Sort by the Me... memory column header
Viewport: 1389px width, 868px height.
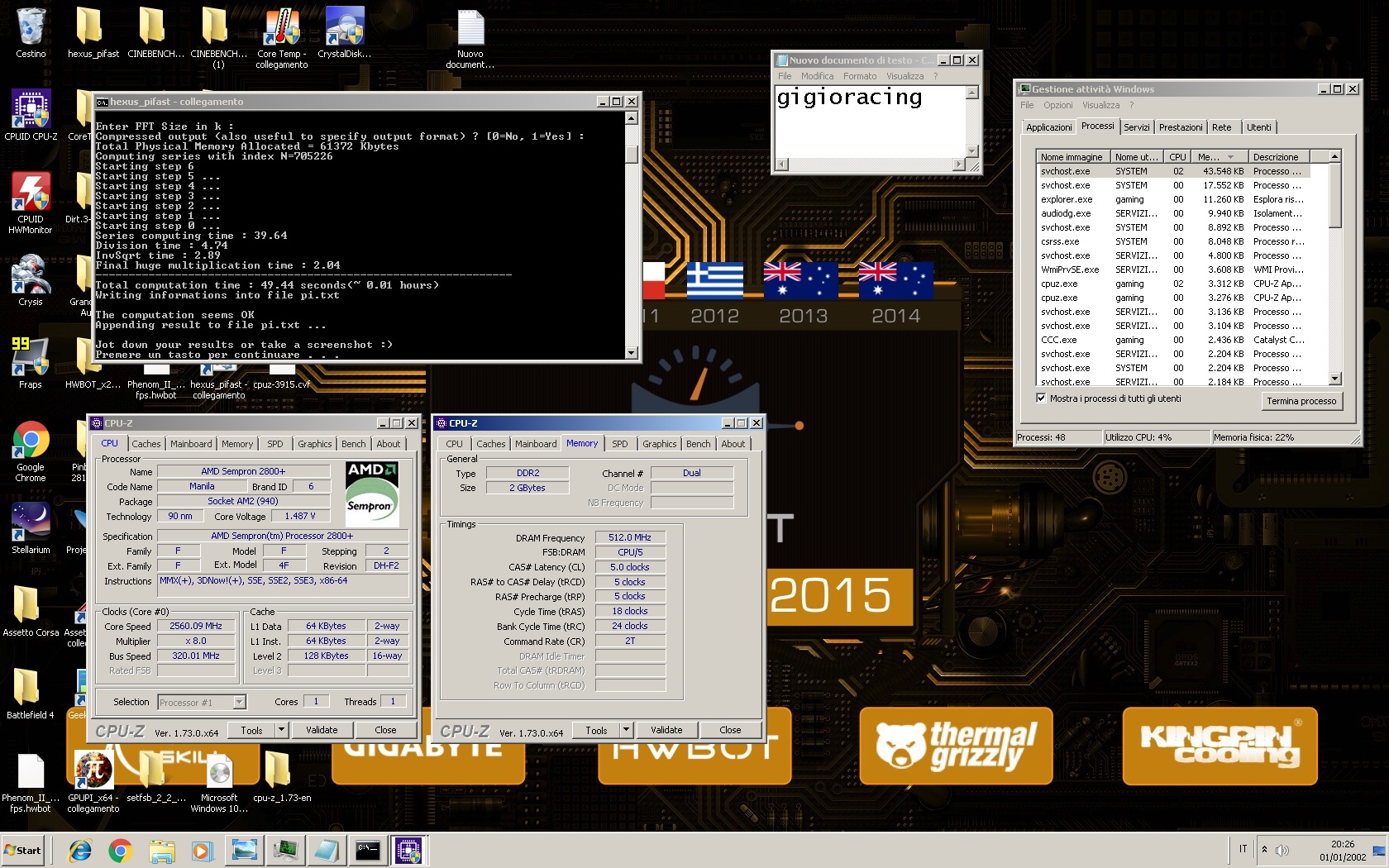click(1220, 157)
